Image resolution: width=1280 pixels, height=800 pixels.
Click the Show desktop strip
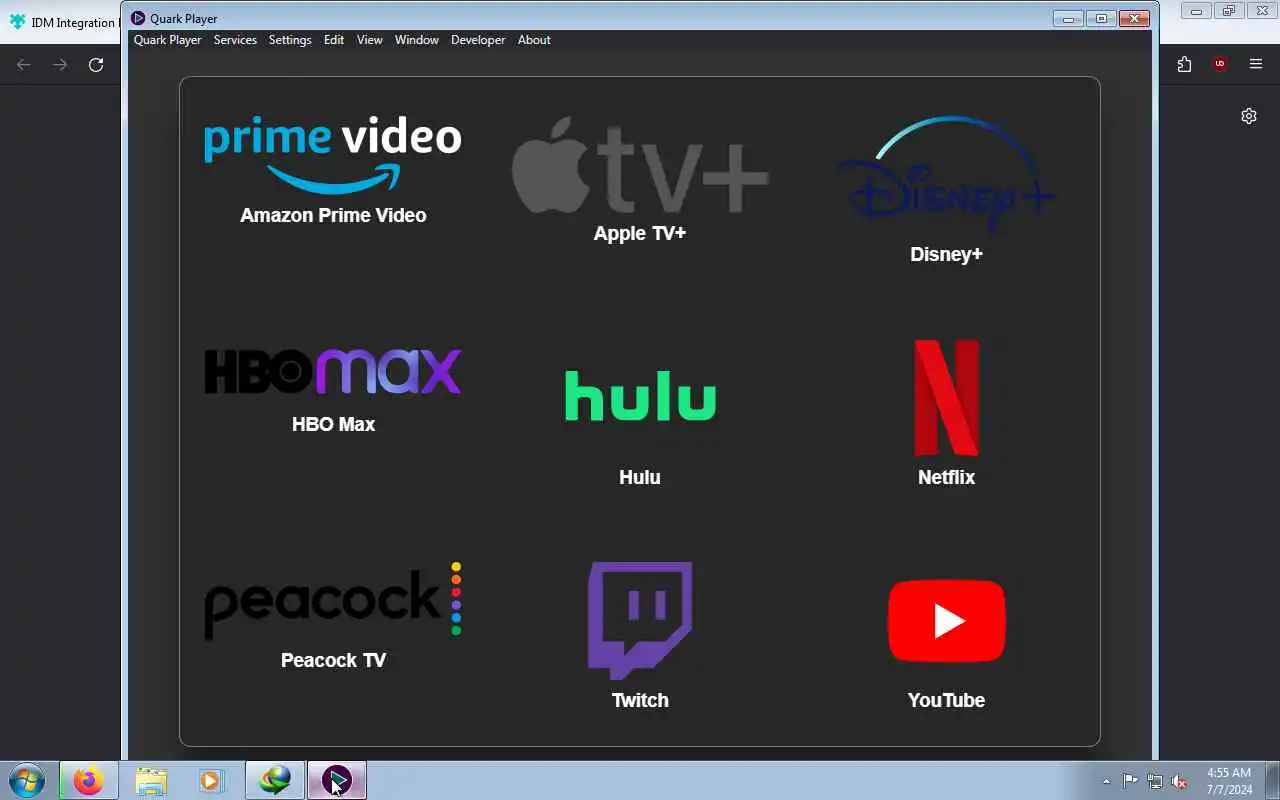pos(1273,781)
